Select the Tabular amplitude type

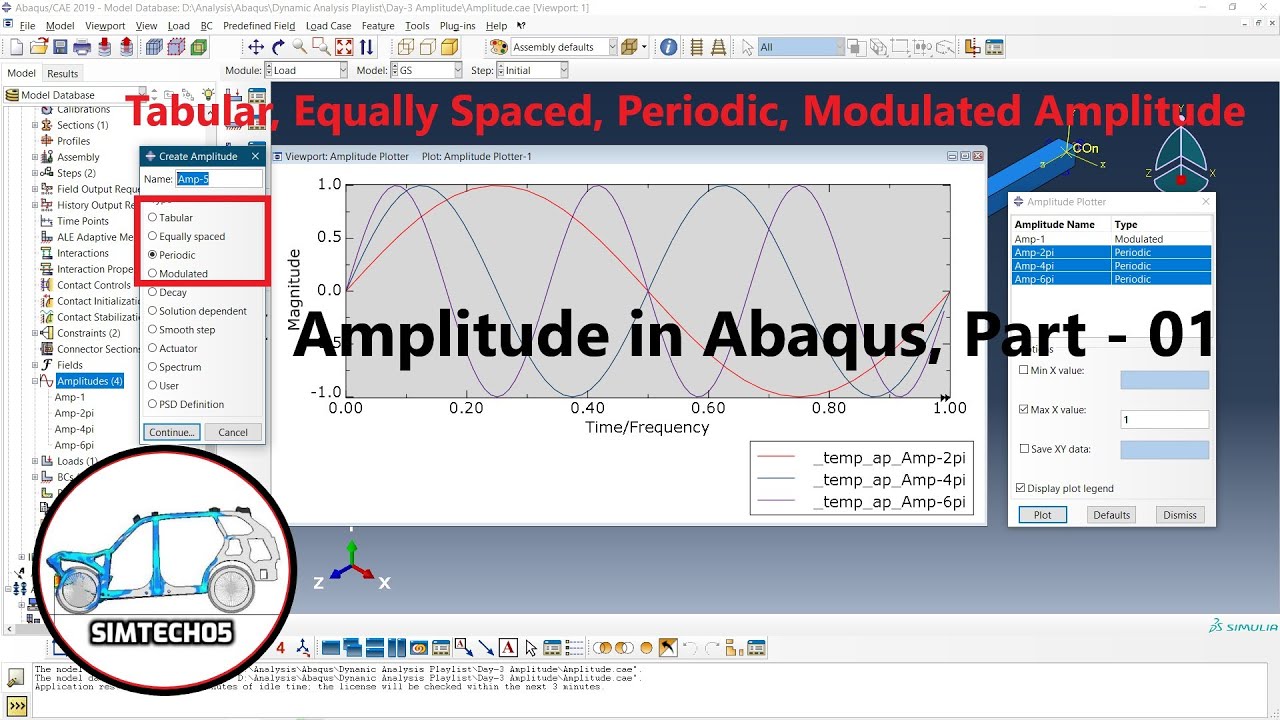point(170,217)
